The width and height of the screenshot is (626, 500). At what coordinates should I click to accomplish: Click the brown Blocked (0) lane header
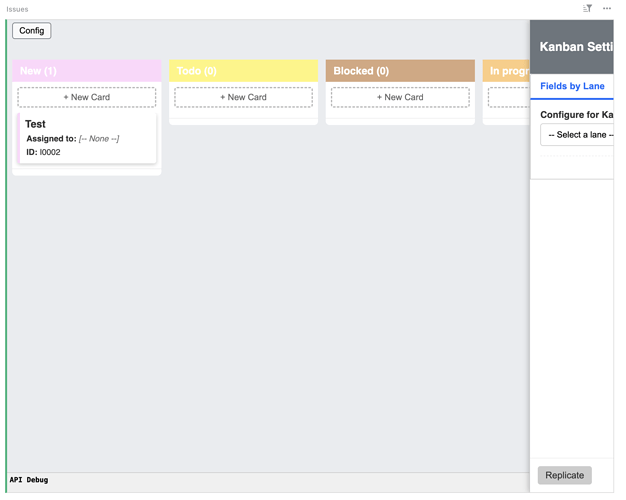point(400,71)
